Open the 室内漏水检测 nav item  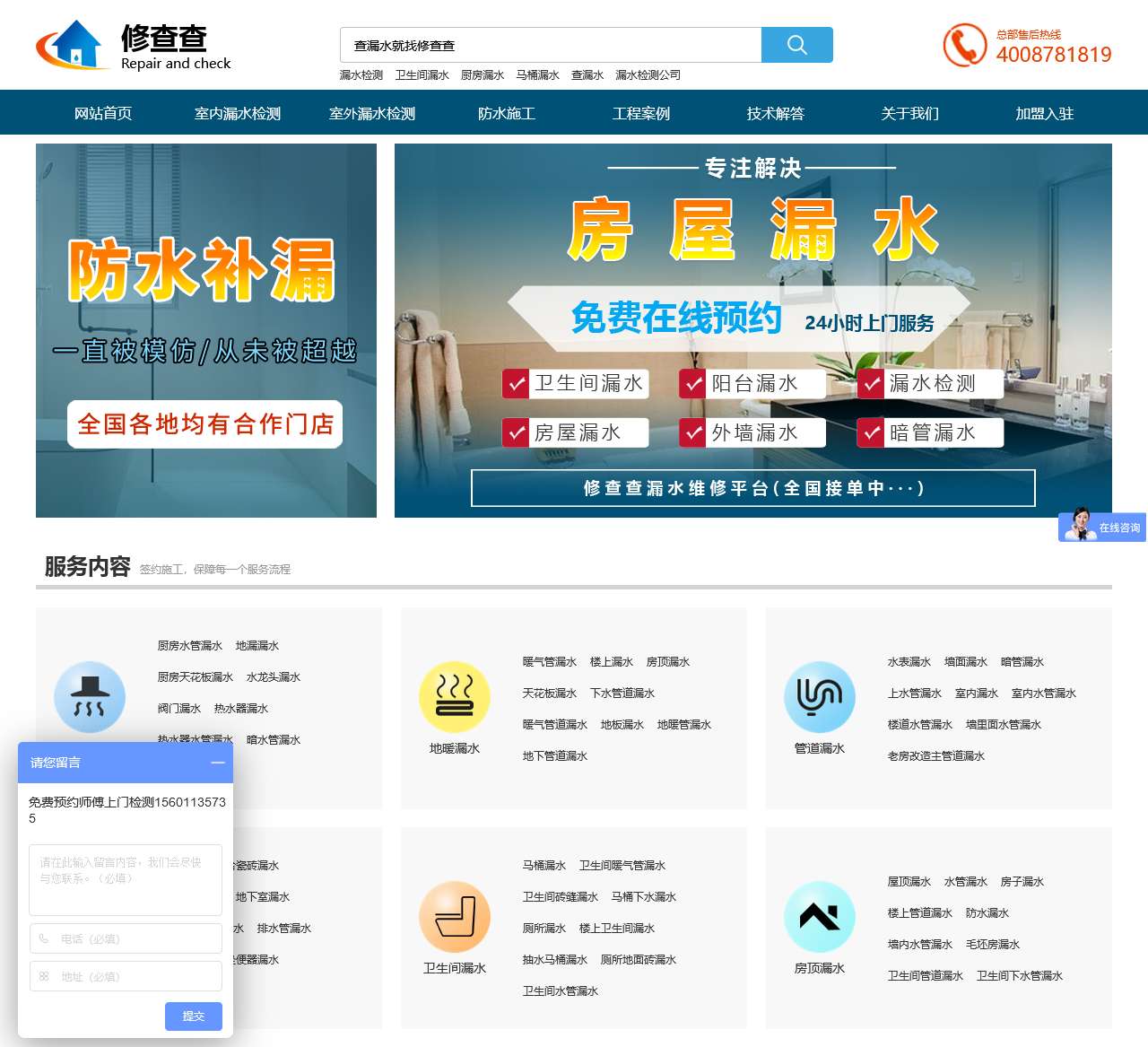pos(238,113)
